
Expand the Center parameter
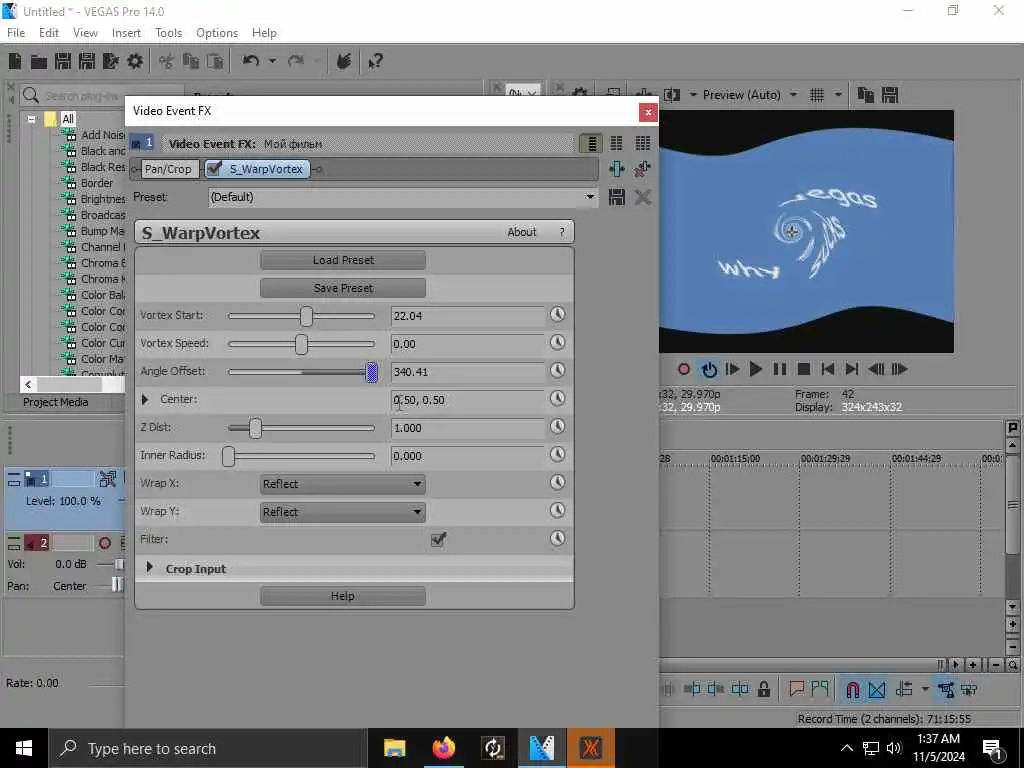pos(145,399)
